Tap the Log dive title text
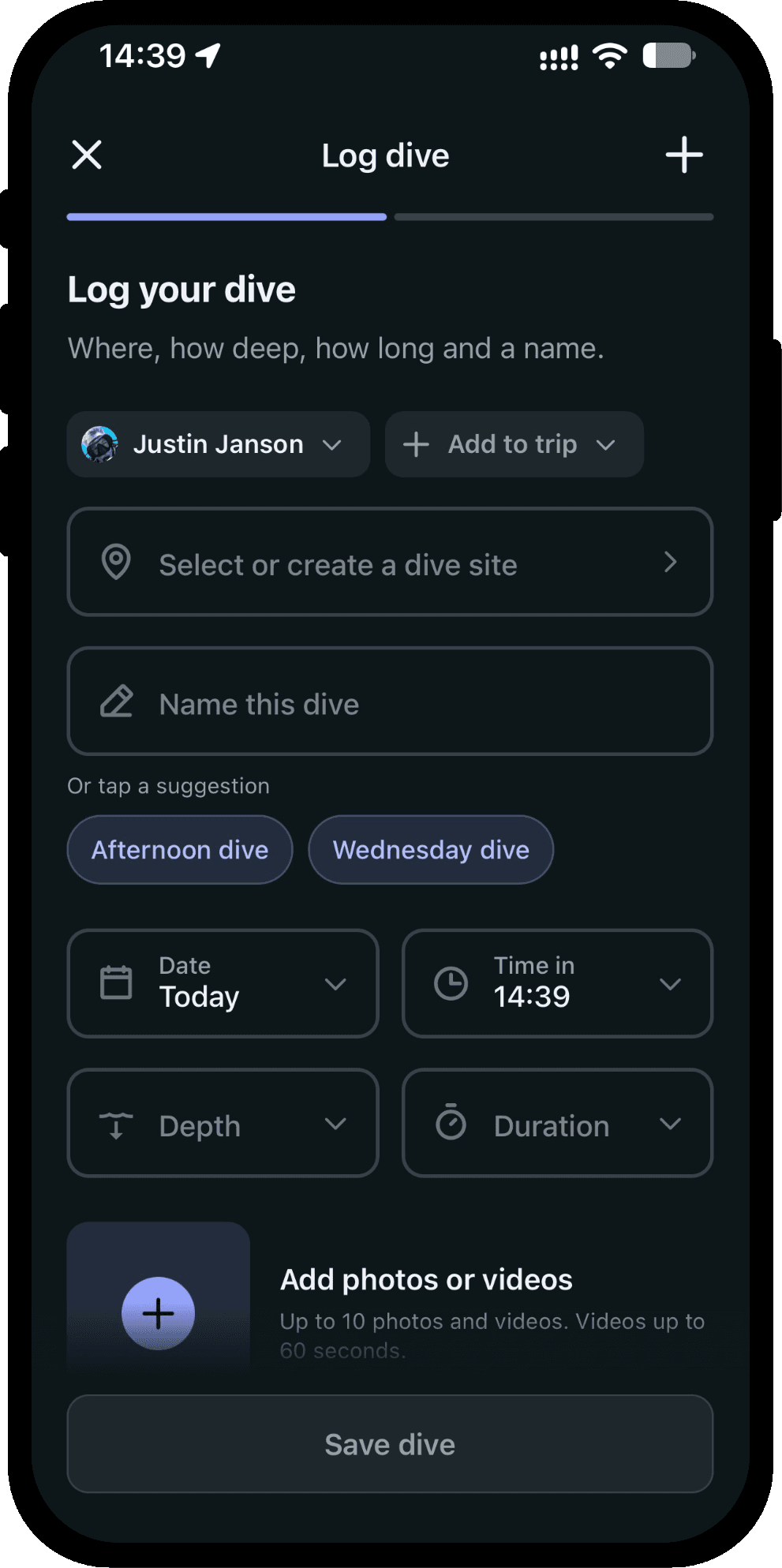 point(385,155)
